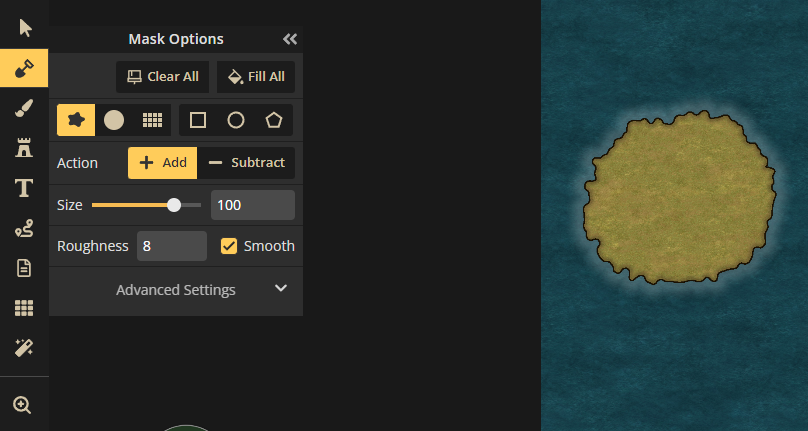808x431 pixels.
Task: Click Clear All button
Action: click(x=162, y=77)
